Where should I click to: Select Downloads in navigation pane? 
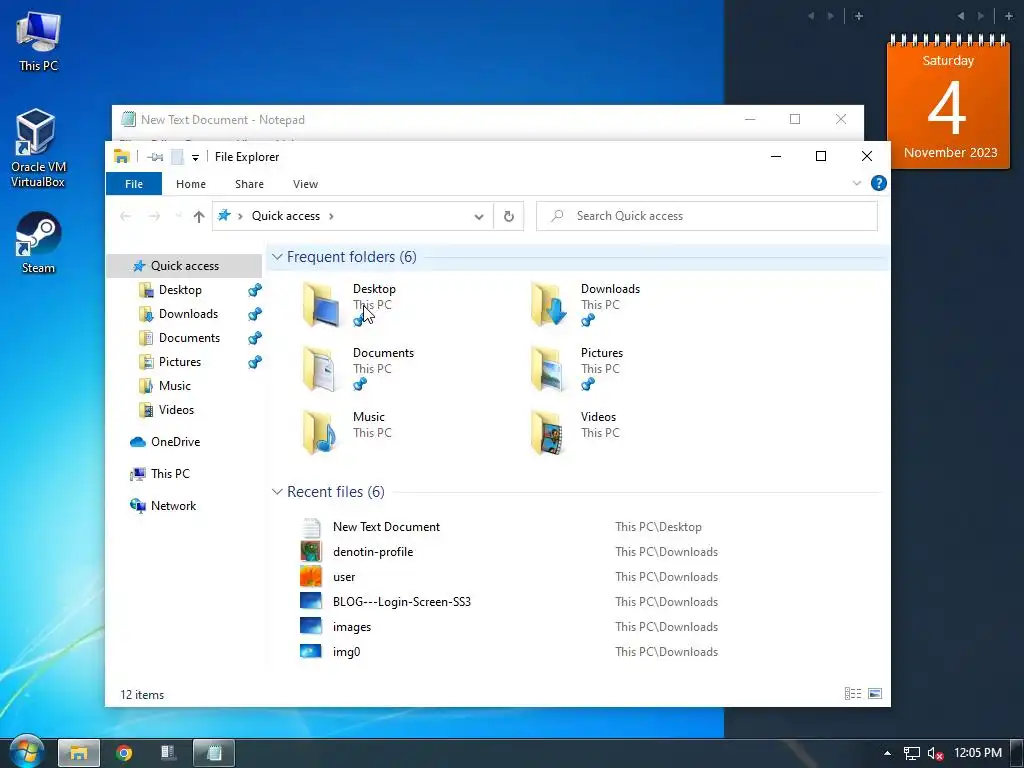pyautogui.click(x=188, y=314)
